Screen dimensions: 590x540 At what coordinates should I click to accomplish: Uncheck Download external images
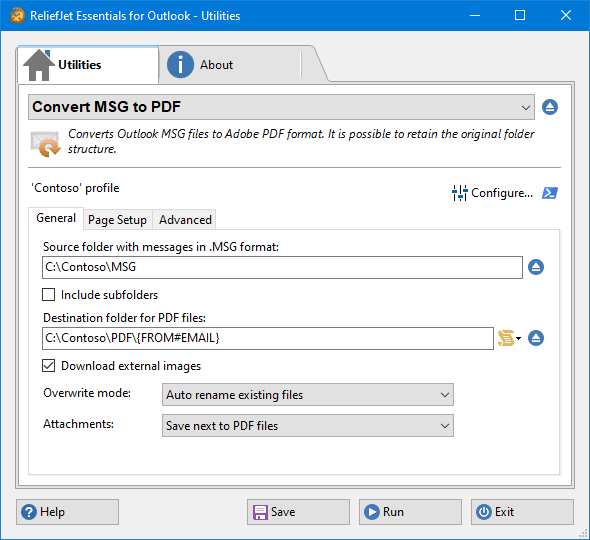pyautogui.click(x=49, y=365)
